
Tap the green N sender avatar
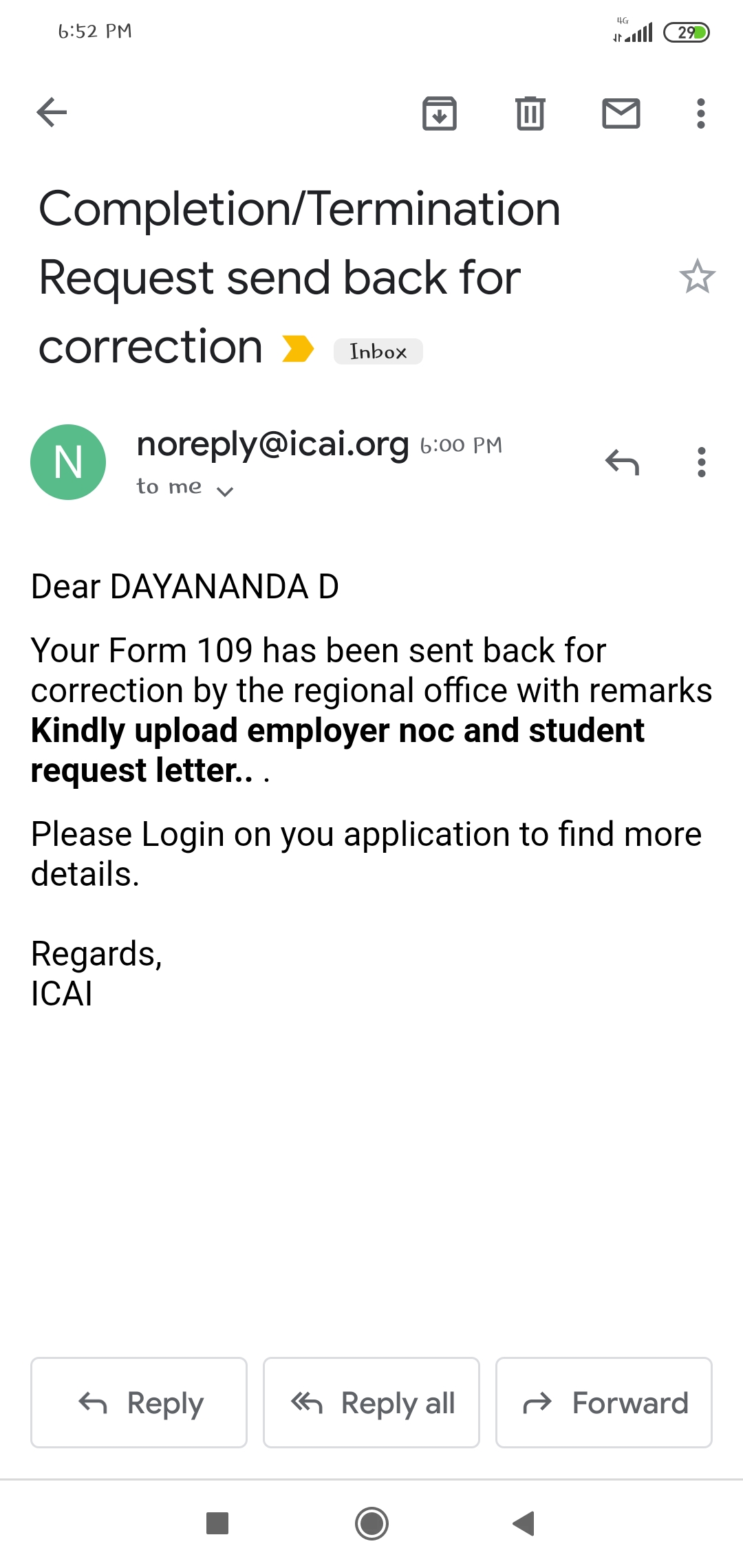[x=68, y=462]
